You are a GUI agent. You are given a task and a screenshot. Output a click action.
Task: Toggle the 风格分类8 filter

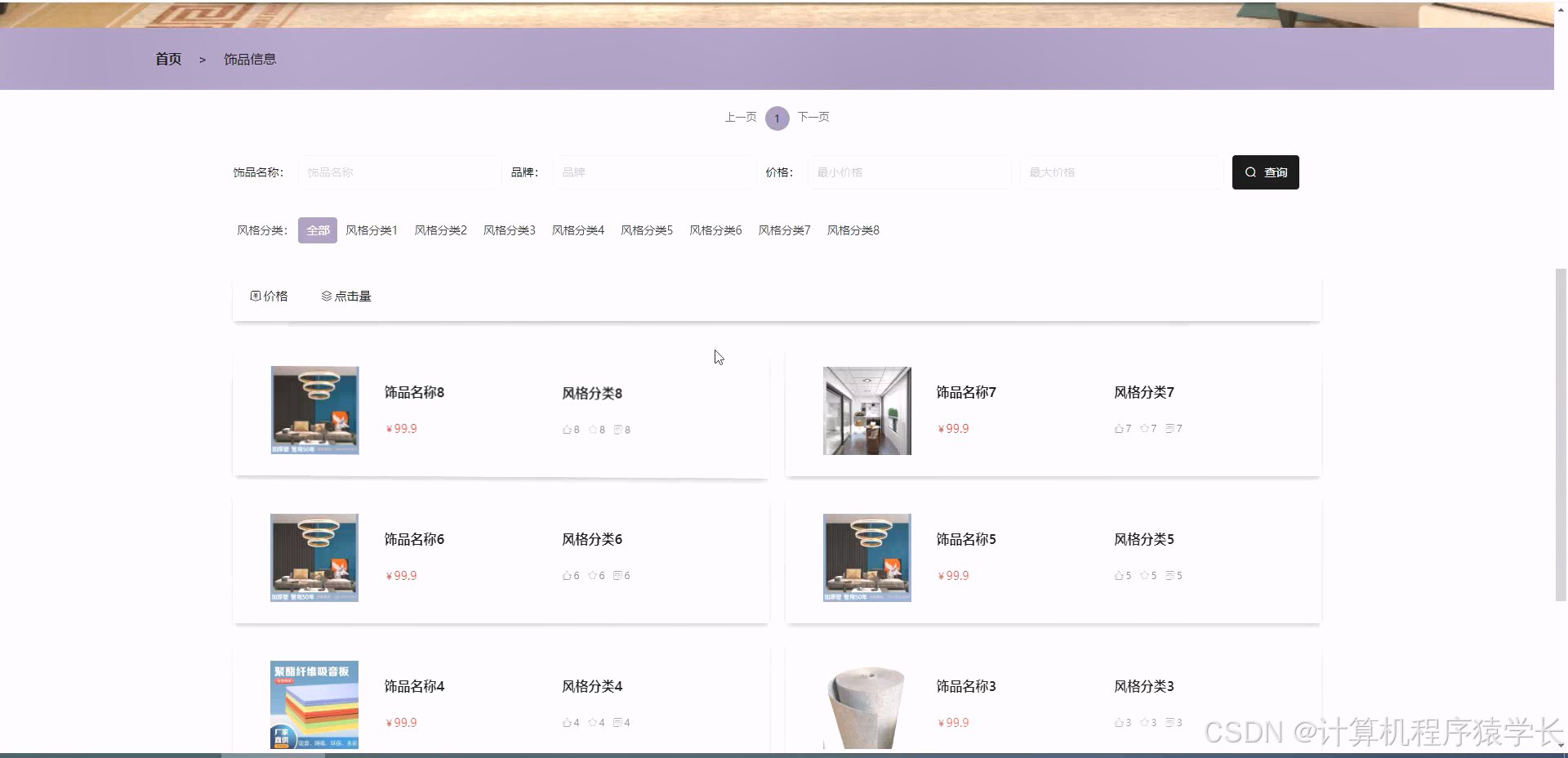[853, 230]
